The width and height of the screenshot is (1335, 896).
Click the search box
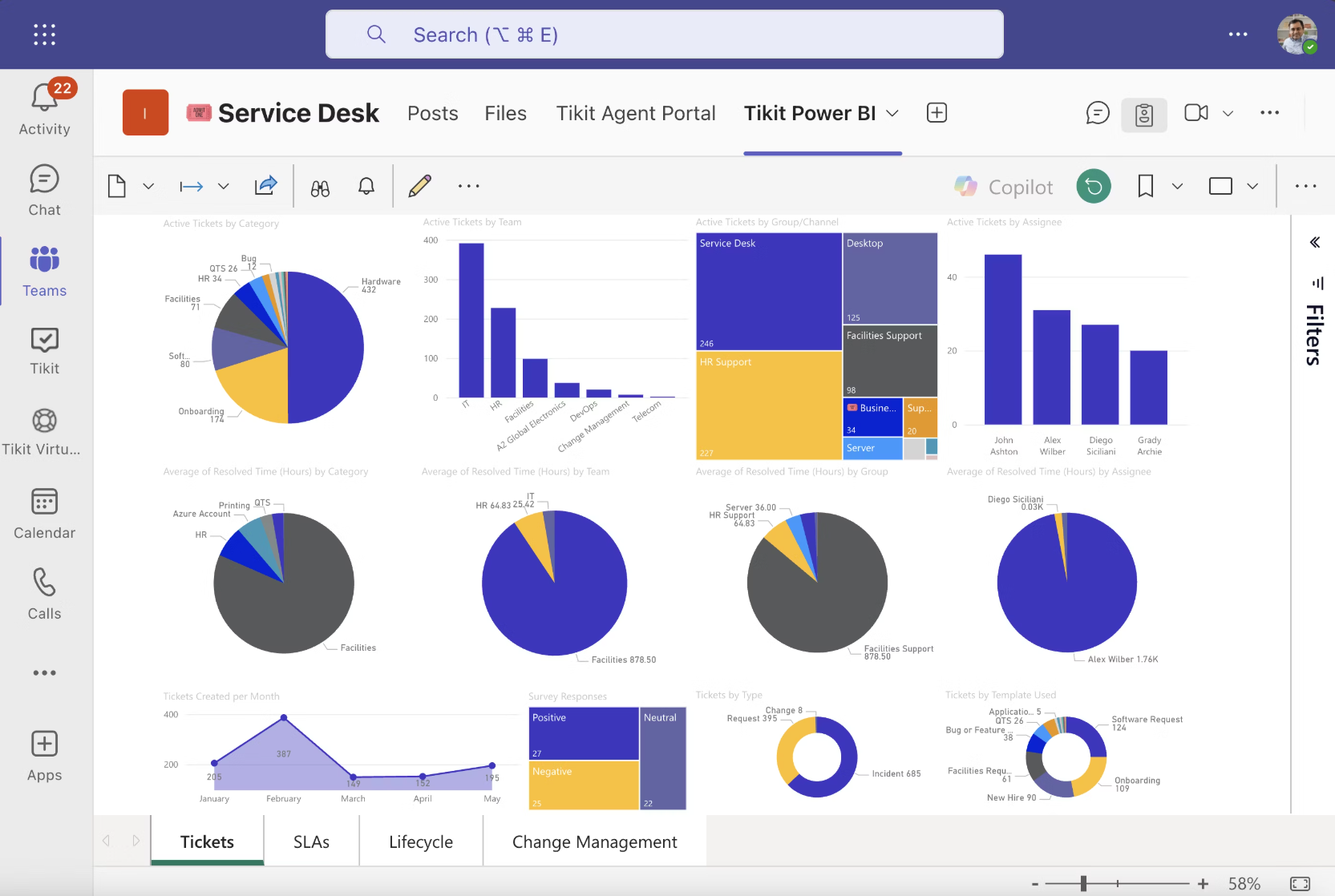(x=664, y=34)
